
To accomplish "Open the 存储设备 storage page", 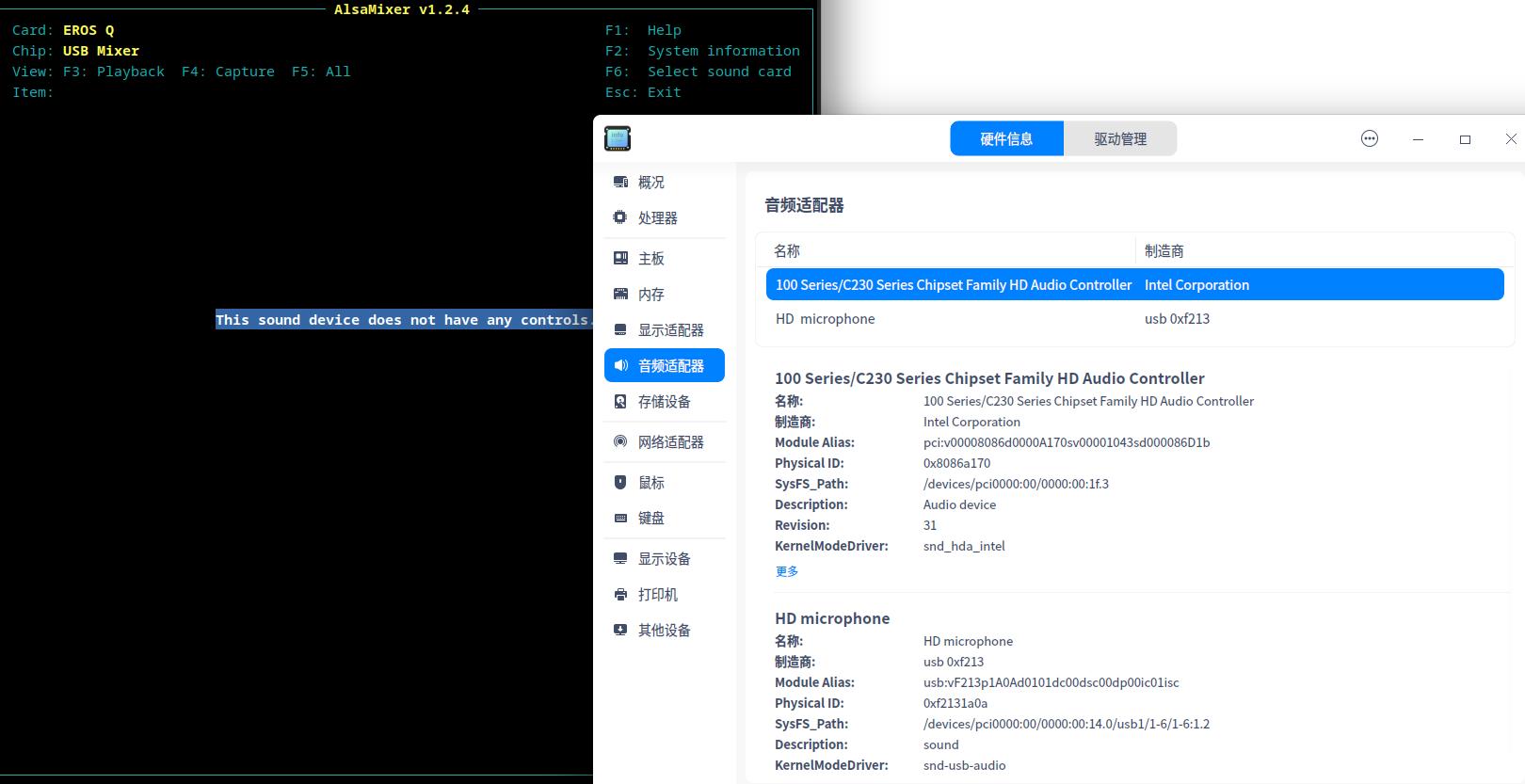I will 665,401.
